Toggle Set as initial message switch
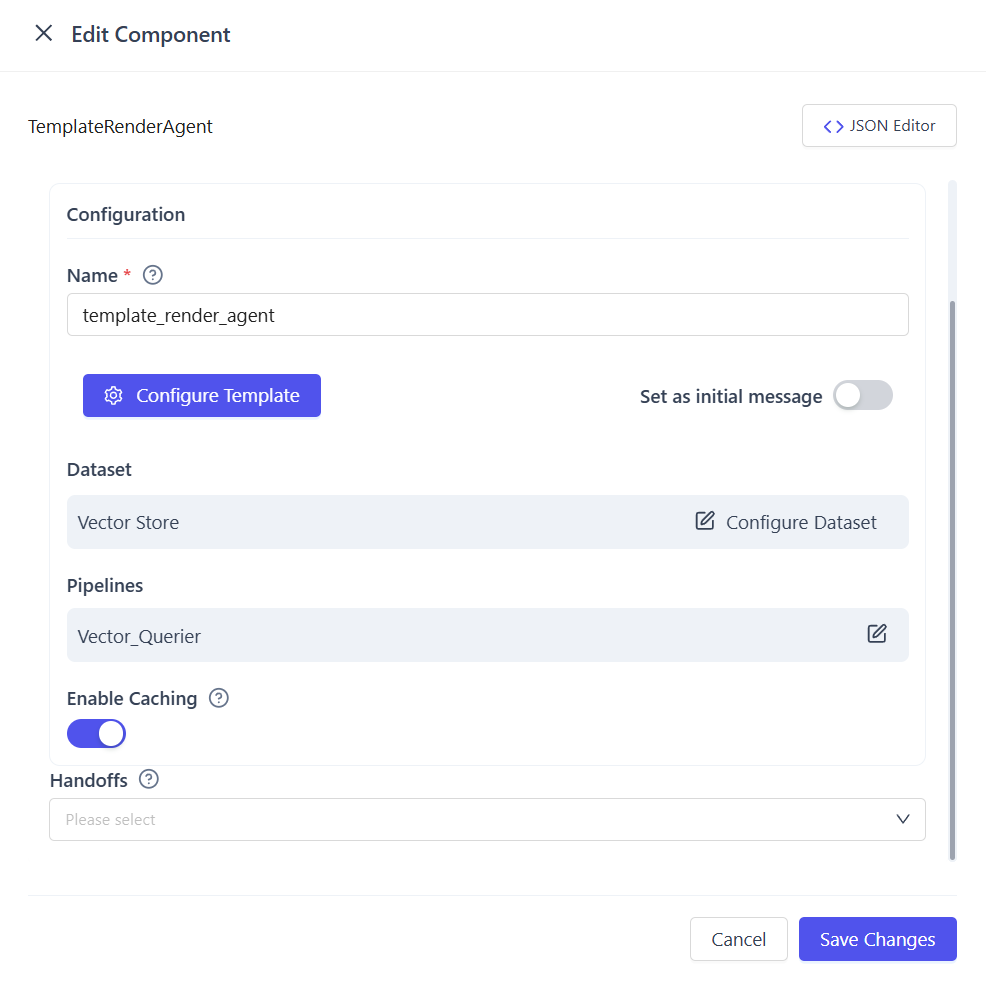 (862, 396)
